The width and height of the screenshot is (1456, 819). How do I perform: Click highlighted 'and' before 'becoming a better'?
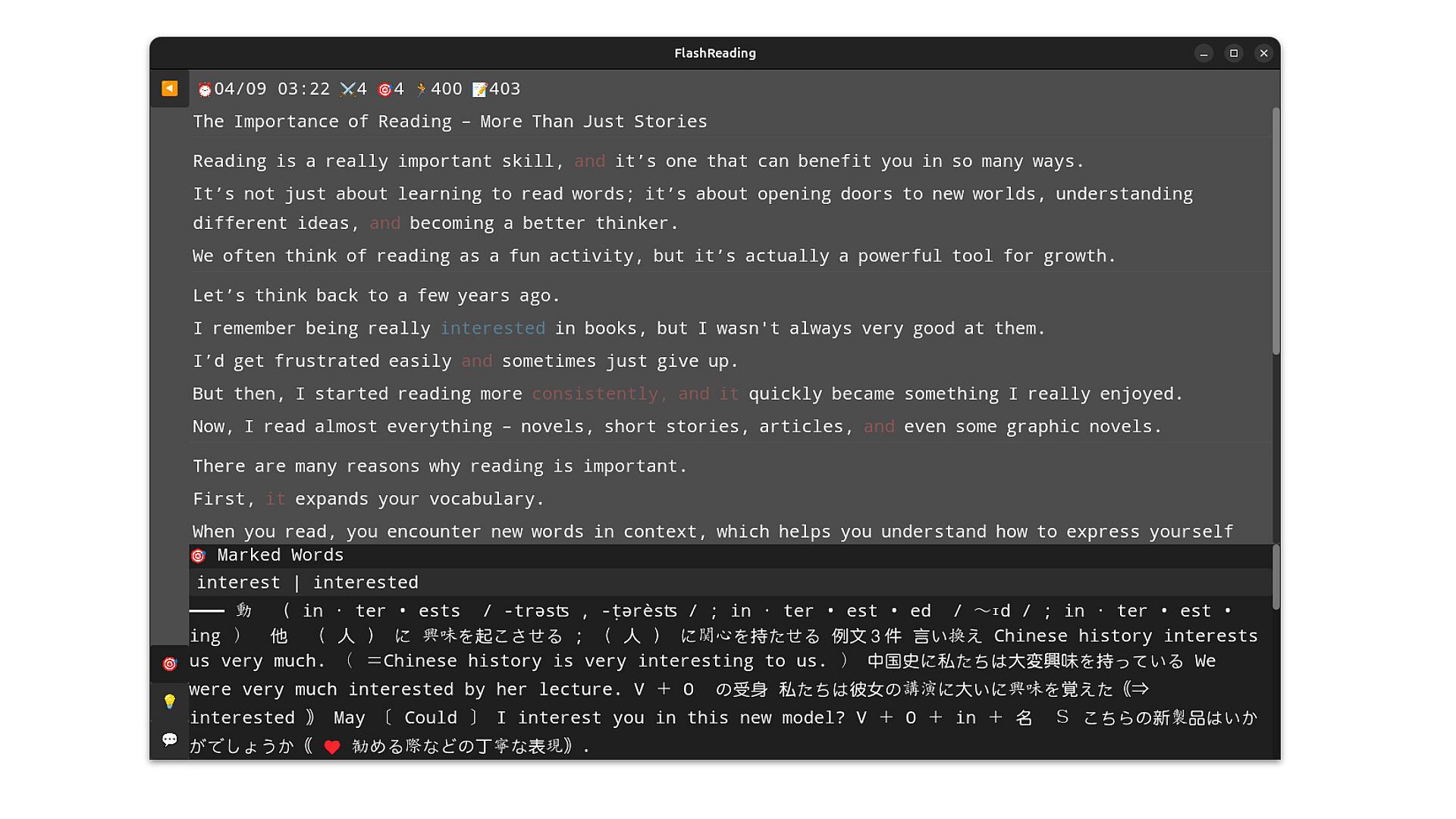pos(384,224)
